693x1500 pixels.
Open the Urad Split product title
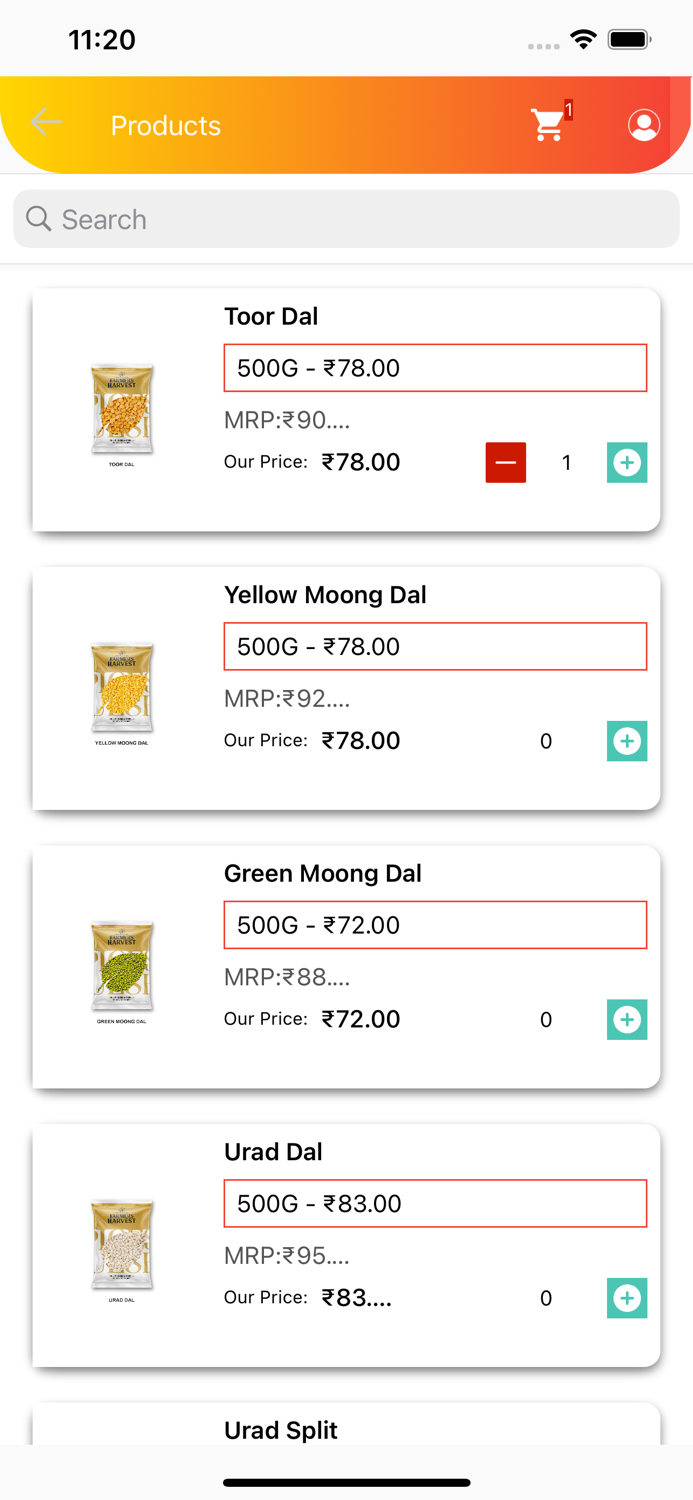pyautogui.click(x=281, y=1430)
